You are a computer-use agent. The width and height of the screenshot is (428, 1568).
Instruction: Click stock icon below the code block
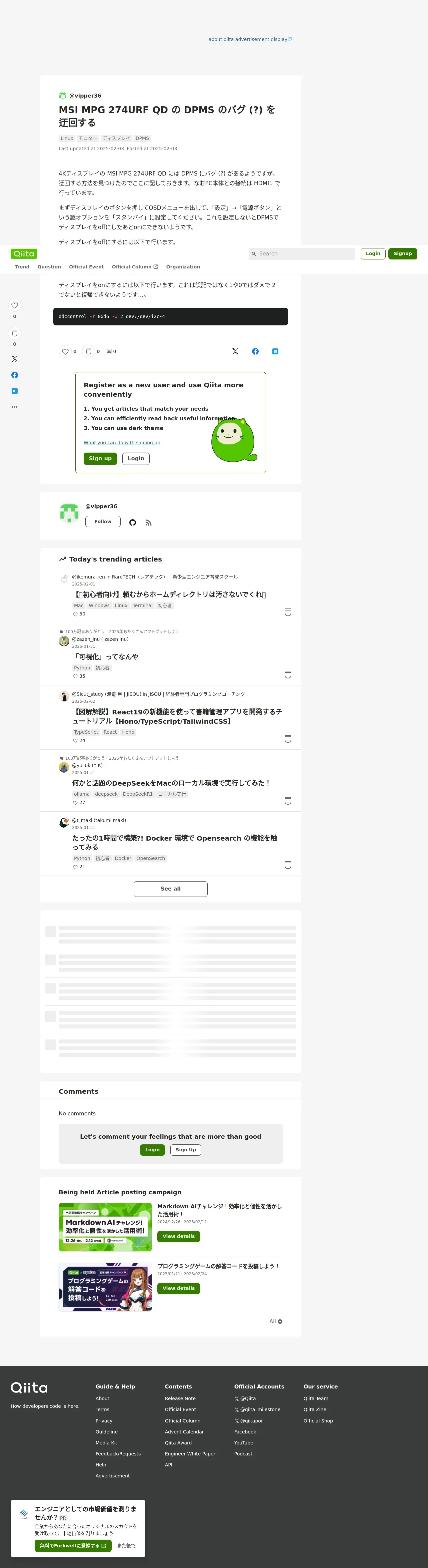pos(88,351)
